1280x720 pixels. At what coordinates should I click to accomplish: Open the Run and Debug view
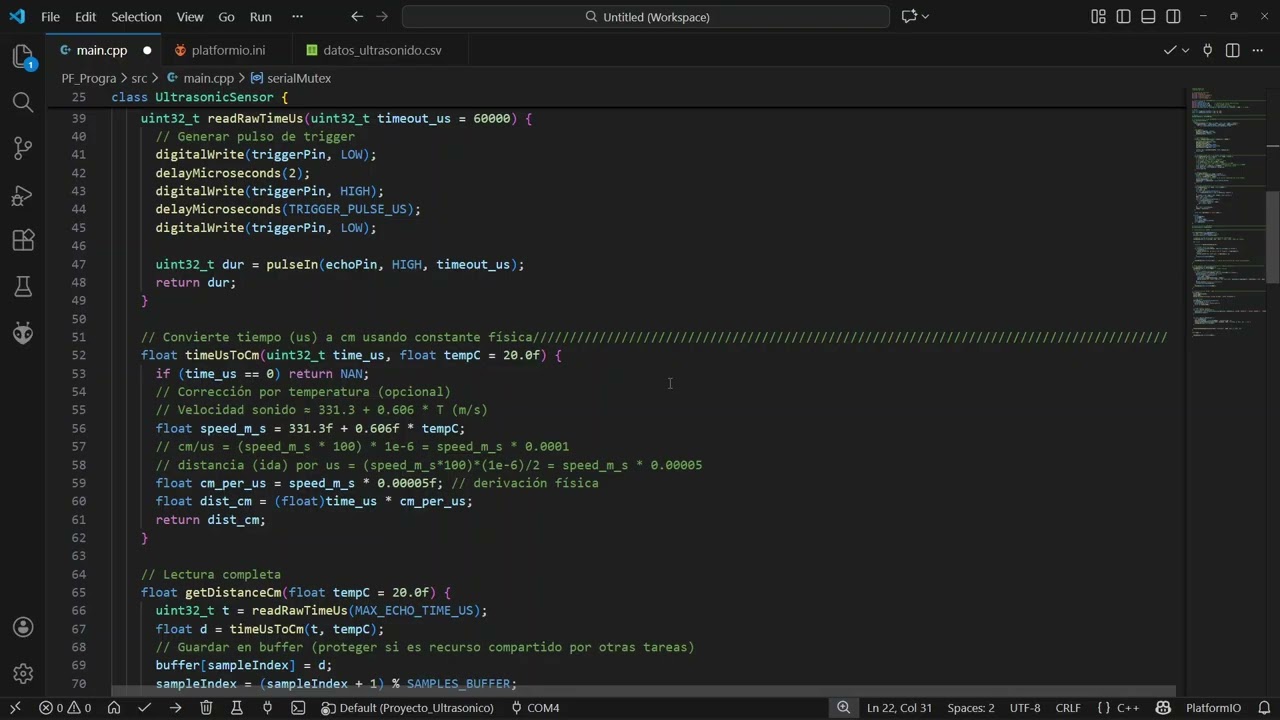coord(23,195)
